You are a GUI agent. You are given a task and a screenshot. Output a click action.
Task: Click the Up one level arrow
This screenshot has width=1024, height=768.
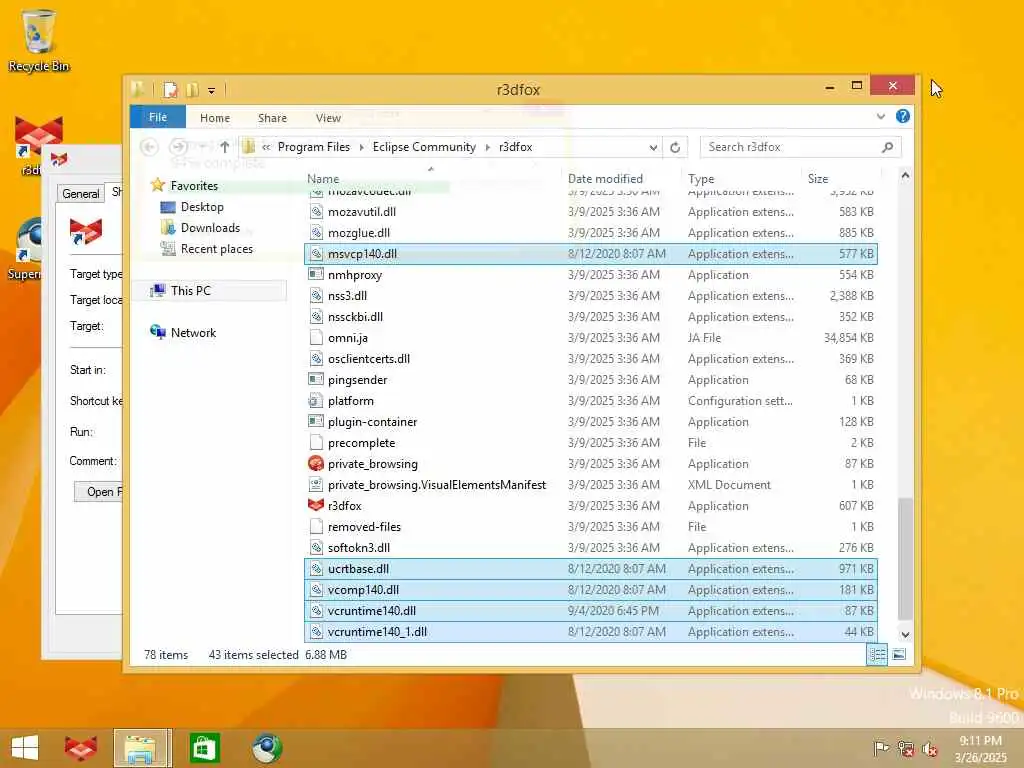224,147
